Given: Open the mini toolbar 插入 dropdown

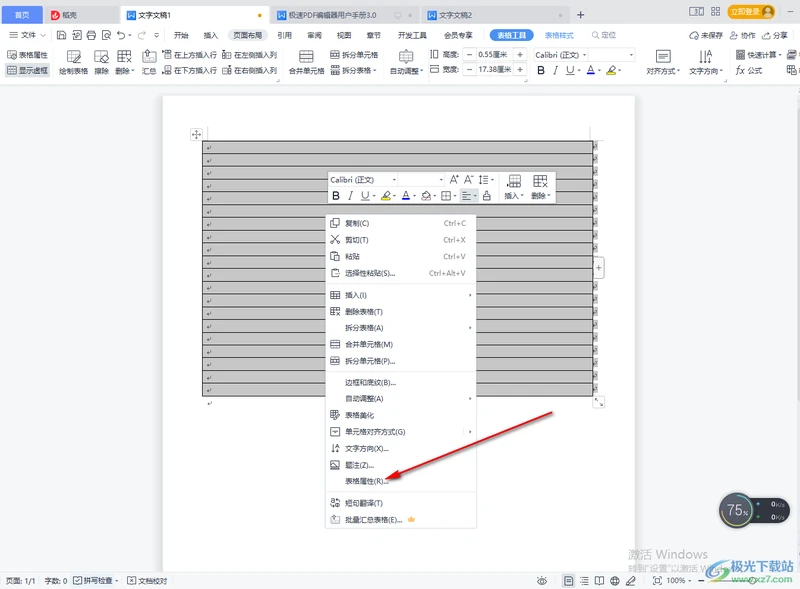Looking at the screenshot, I should 514,187.
